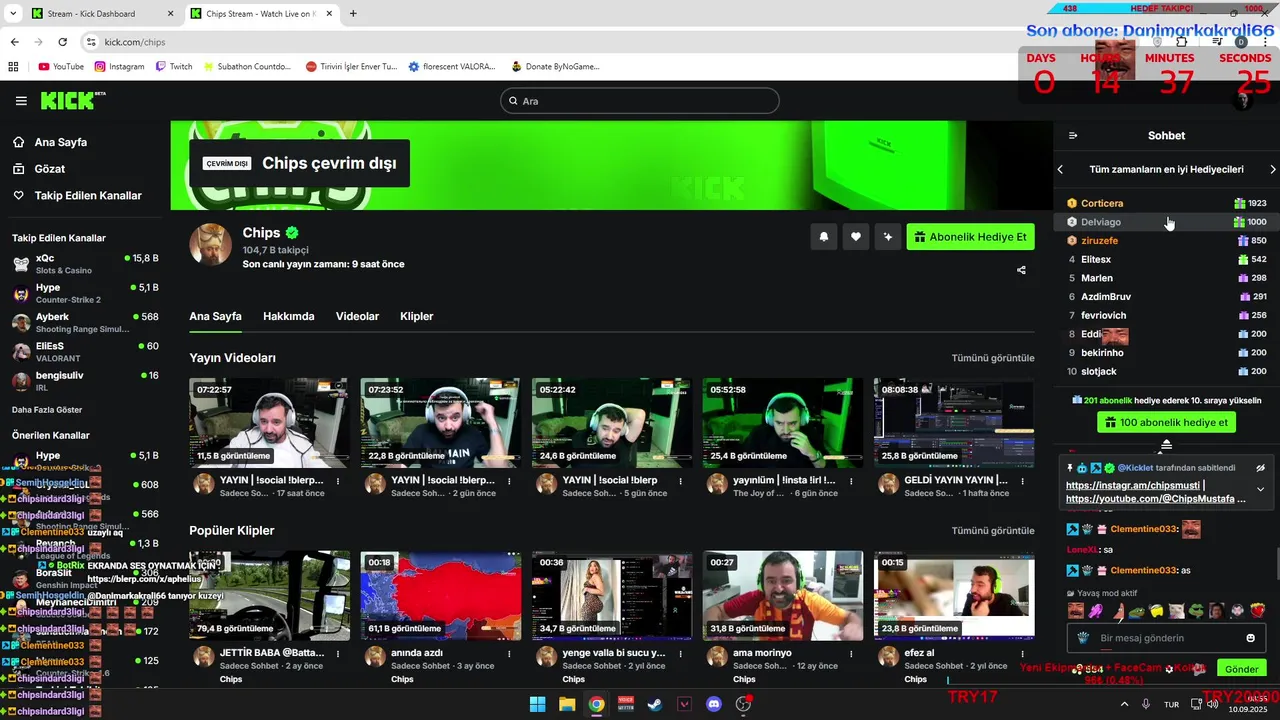
Task: Click the site info icon in address bar
Action: (x=91, y=42)
